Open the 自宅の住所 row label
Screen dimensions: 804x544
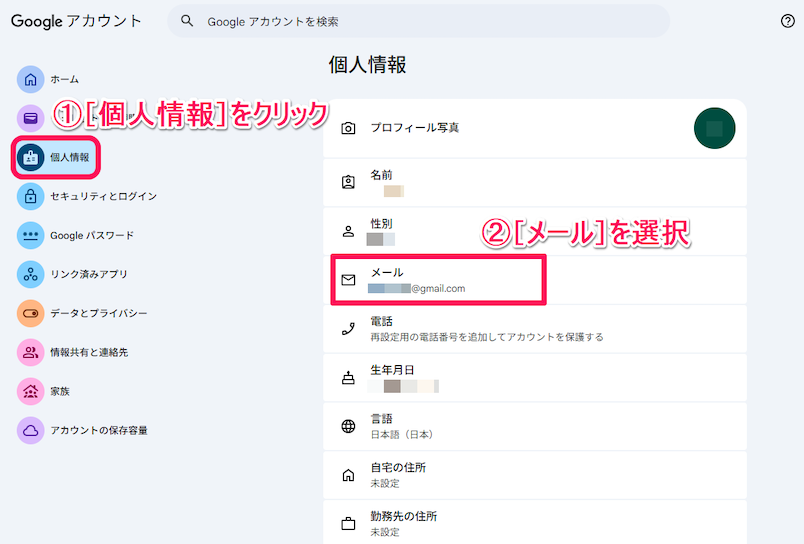pyautogui.click(x=398, y=468)
